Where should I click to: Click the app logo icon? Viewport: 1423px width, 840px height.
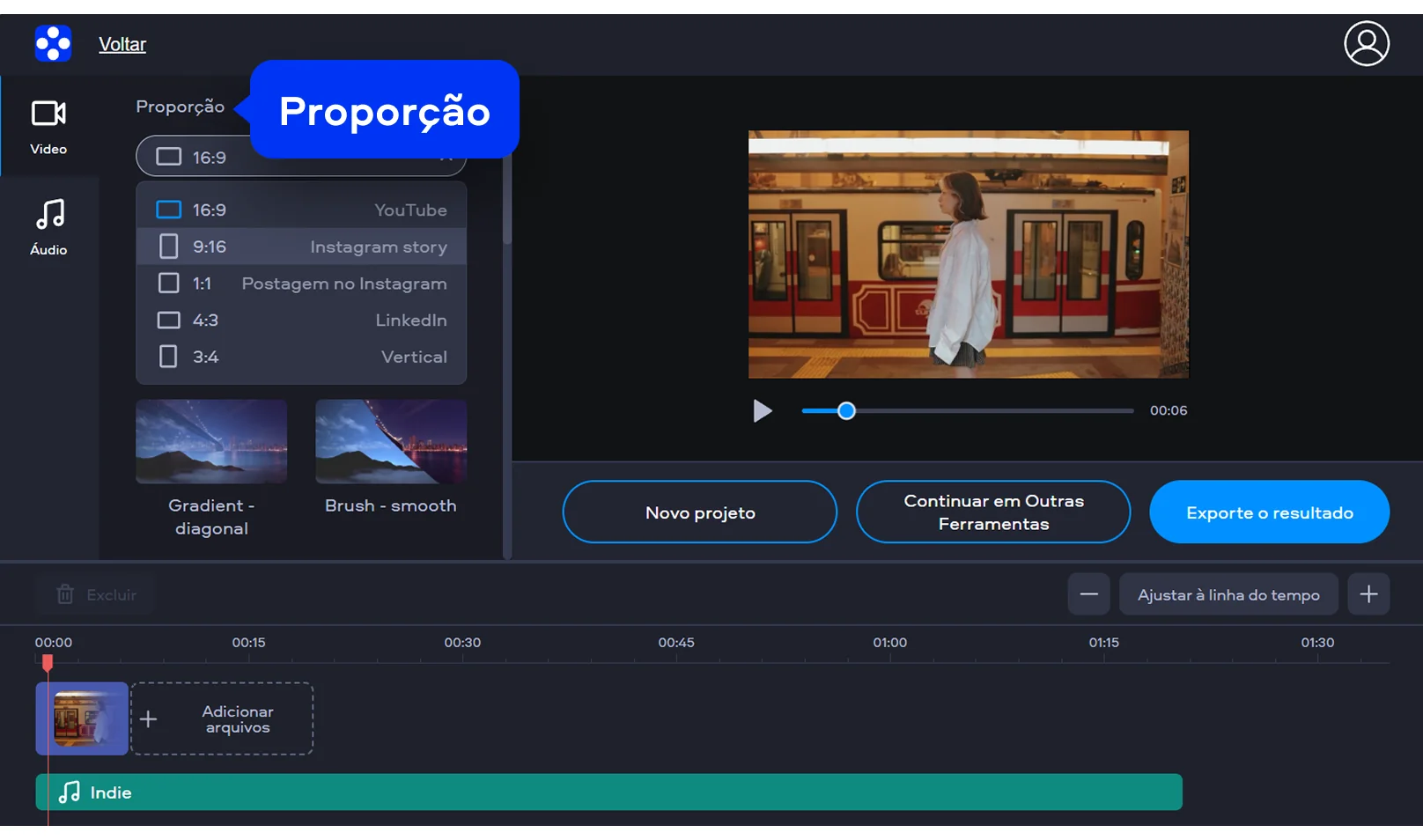[53, 43]
